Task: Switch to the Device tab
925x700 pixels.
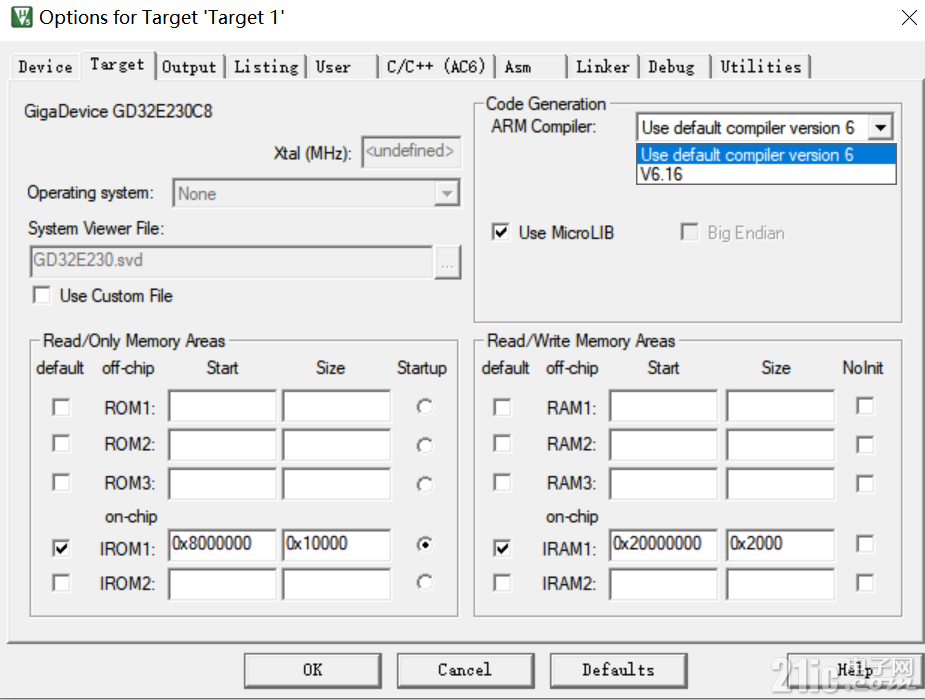Action: (x=45, y=67)
